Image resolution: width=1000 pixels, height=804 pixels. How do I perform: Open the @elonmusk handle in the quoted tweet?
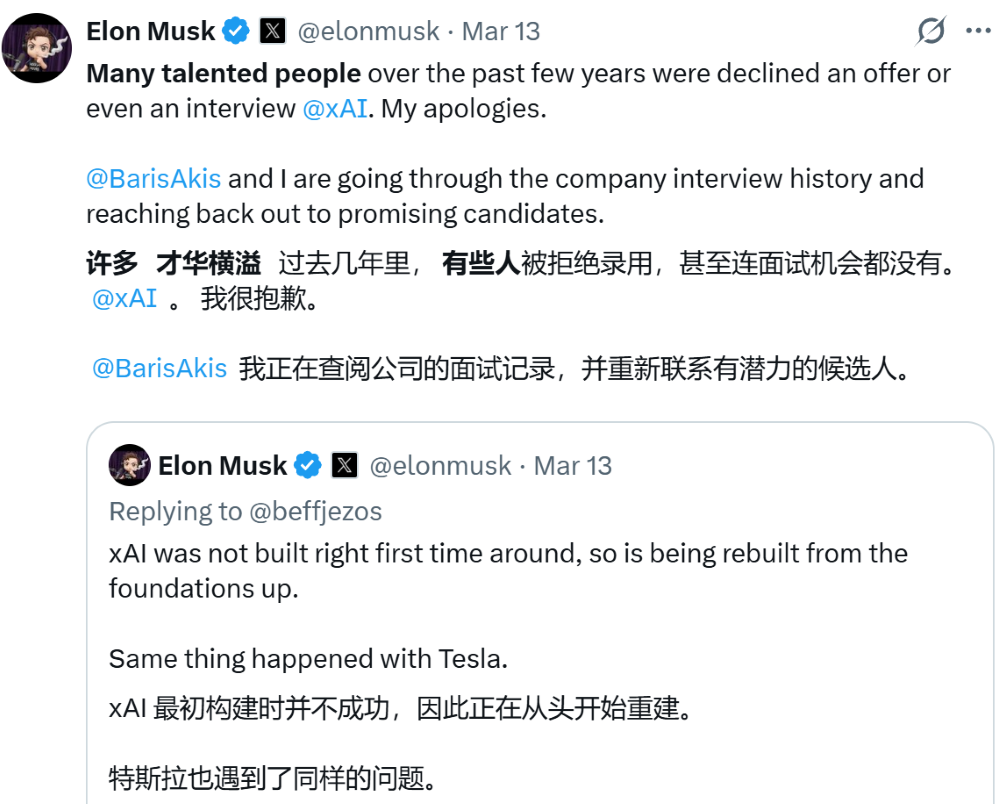440,466
